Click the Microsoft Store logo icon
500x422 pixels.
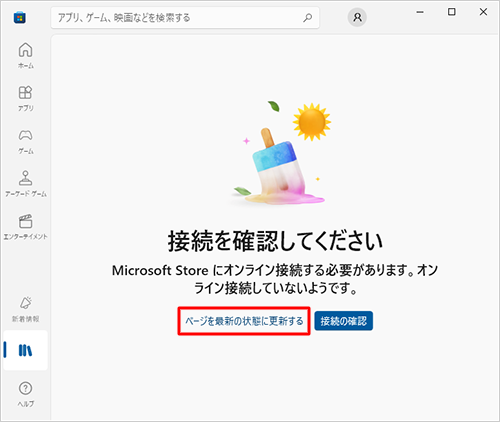20,17
